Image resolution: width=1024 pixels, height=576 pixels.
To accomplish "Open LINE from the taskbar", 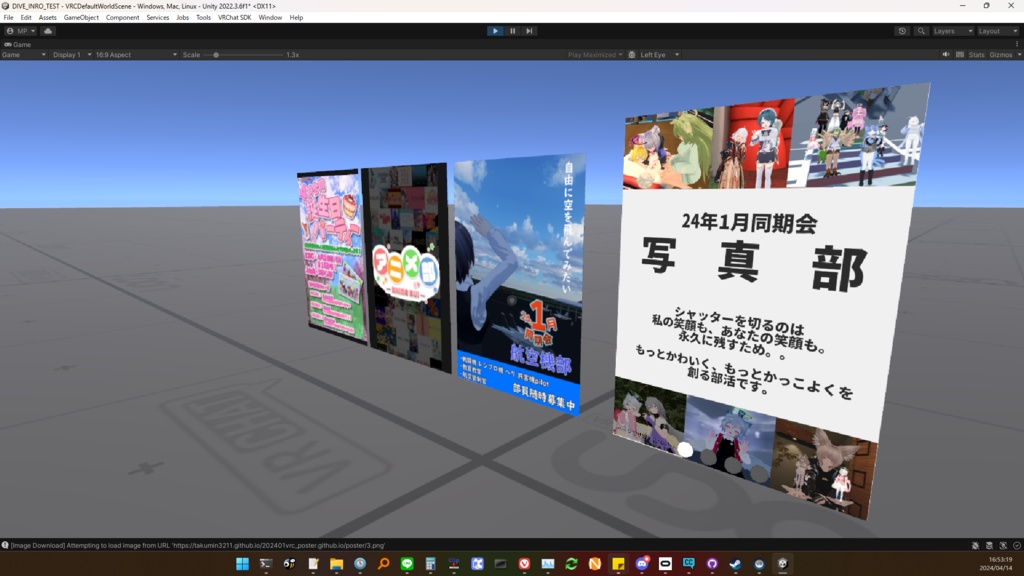I will coord(407,564).
